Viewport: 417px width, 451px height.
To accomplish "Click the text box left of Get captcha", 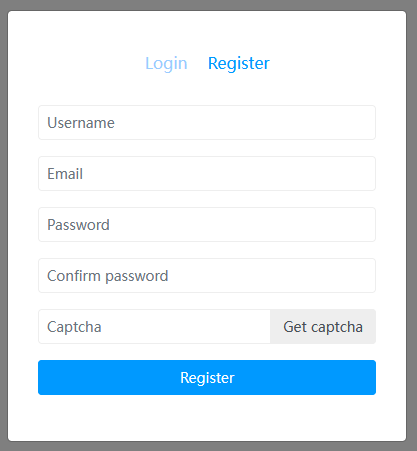I will point(154,327).
